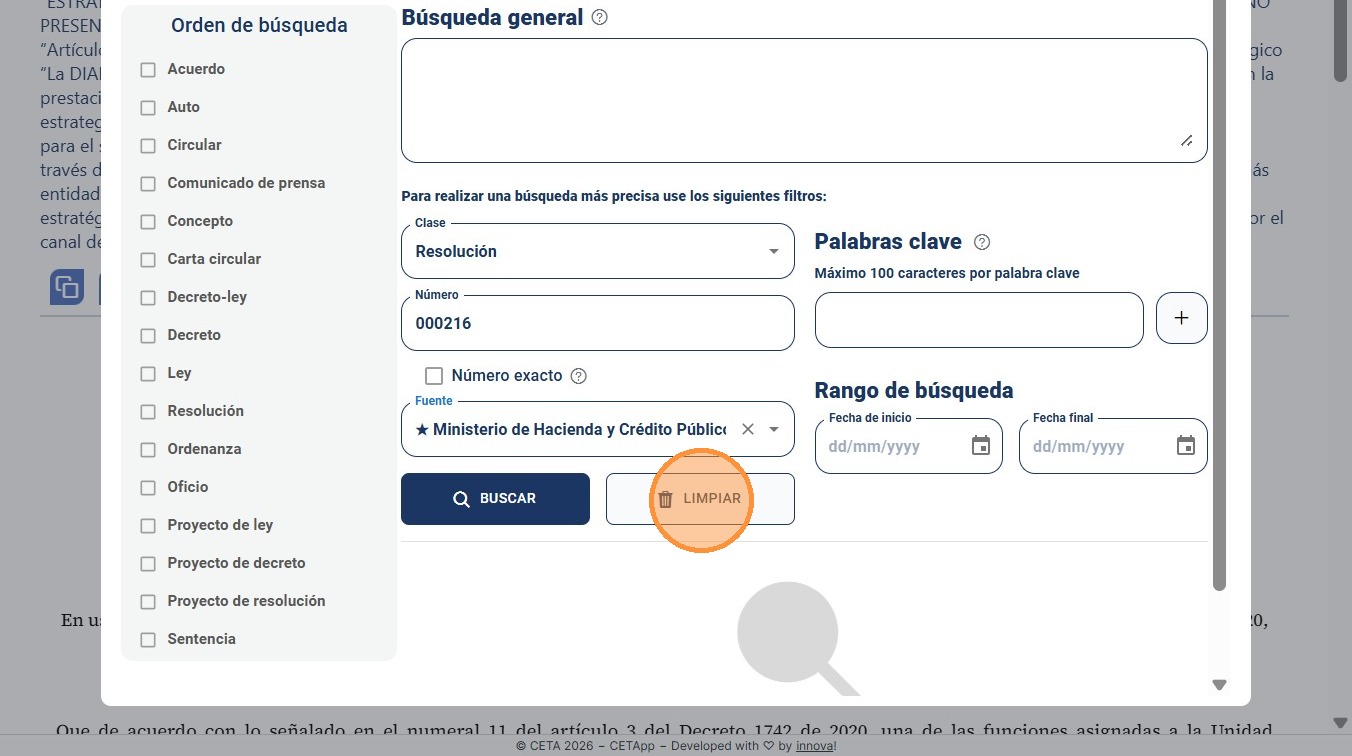Tick the Sentencia checkbox
This screenshot has height=756, width=1352.
[148, 640]
